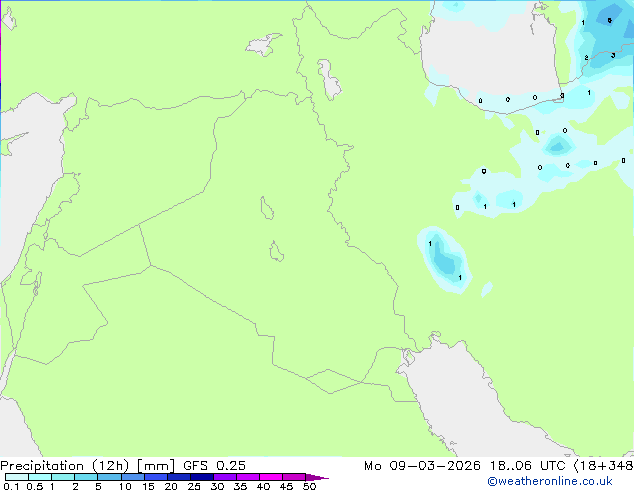Click the legend scale label '0.1'
The width and height of the screenshot is (634, 490).
(x=11, y=486)
